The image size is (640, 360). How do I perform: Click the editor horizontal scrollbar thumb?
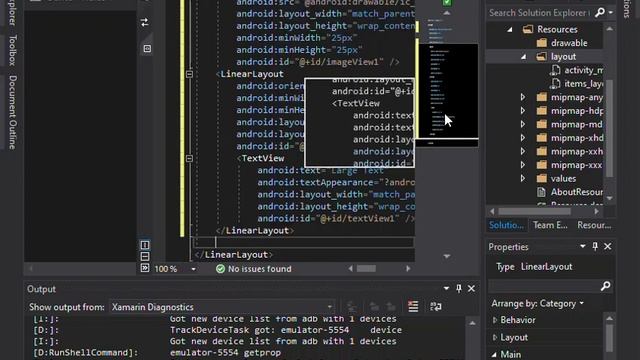366,269
